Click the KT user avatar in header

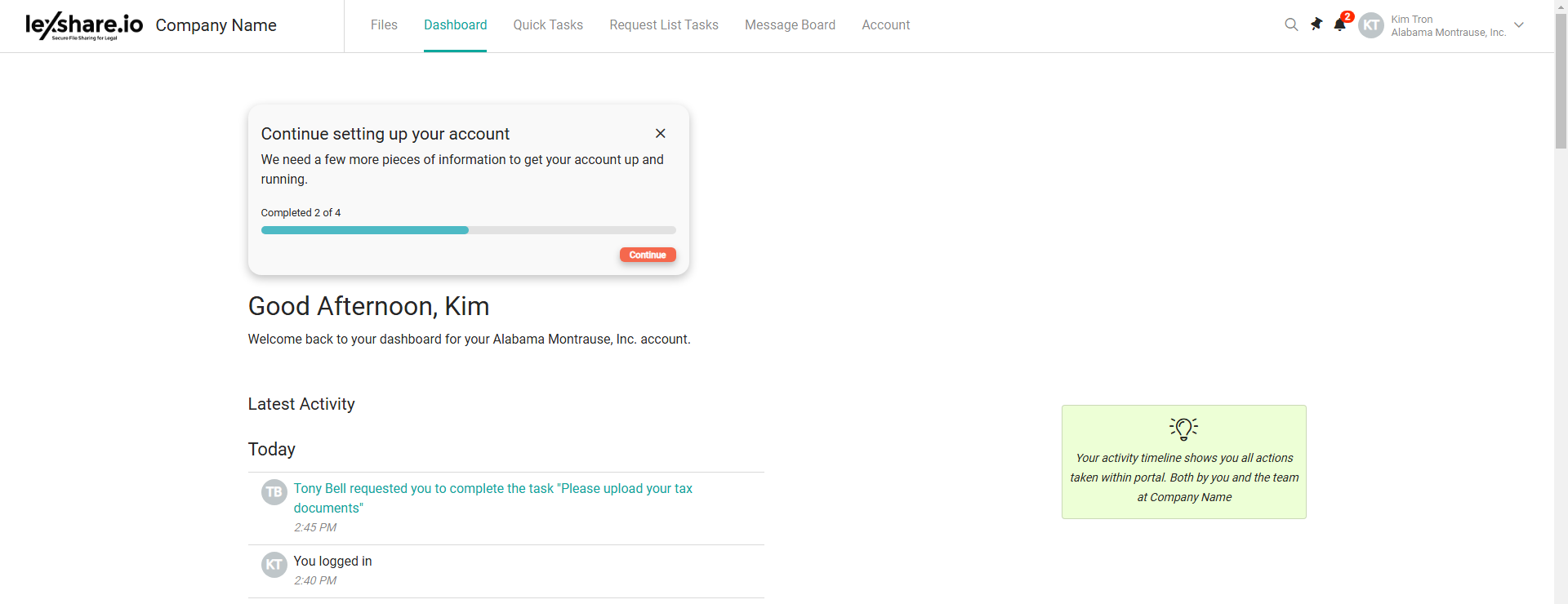[1371, 25]
